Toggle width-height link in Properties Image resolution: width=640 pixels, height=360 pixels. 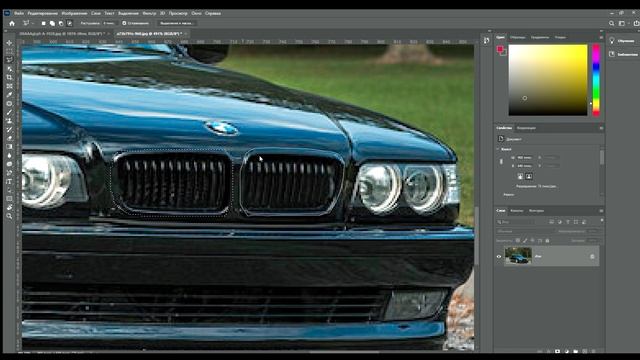click(x=501, y=162)
